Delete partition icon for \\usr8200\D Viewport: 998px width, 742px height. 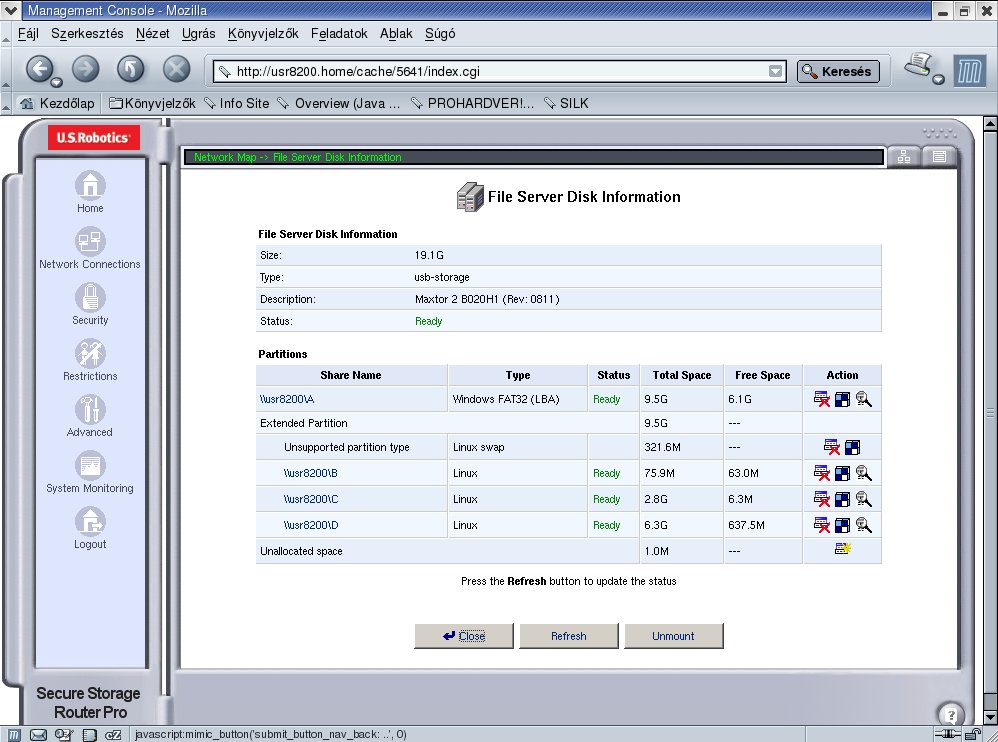pos(822,525)
